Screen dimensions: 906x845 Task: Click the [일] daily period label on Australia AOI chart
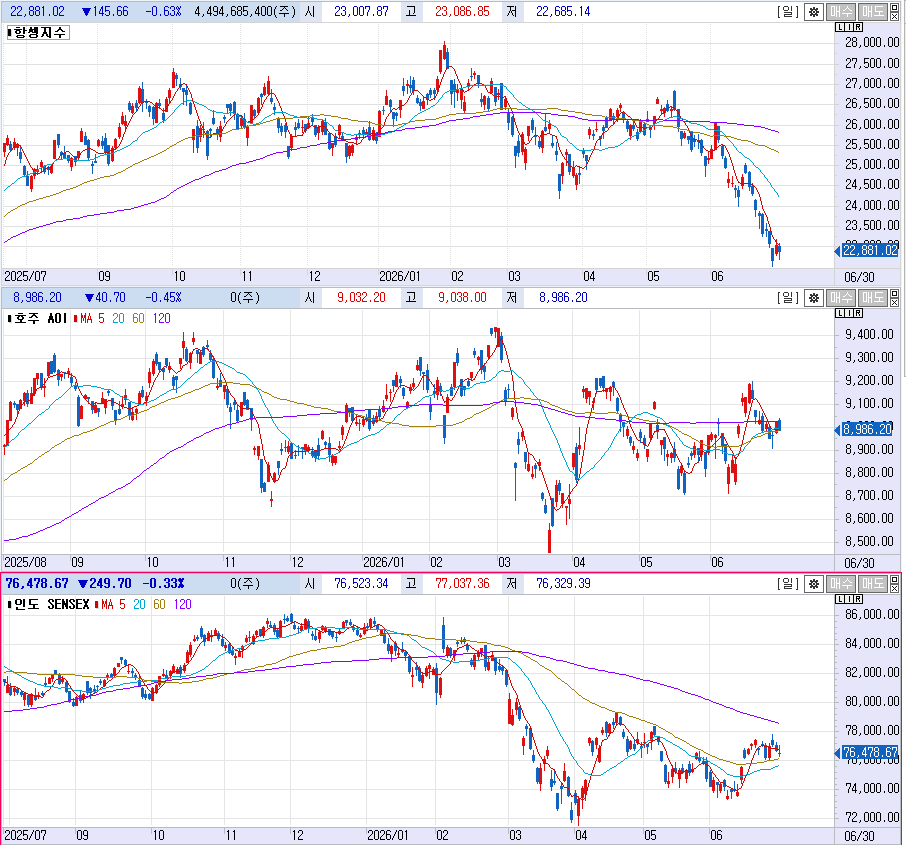(x=788, y=298)
